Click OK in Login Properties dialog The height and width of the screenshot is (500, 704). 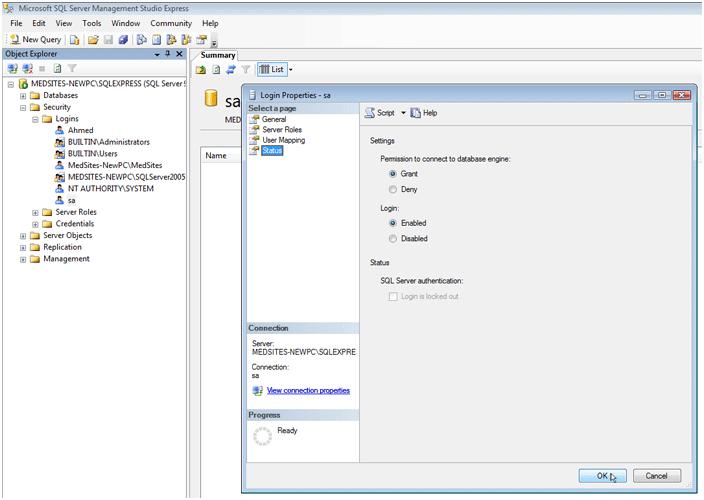tap(603, 476)
